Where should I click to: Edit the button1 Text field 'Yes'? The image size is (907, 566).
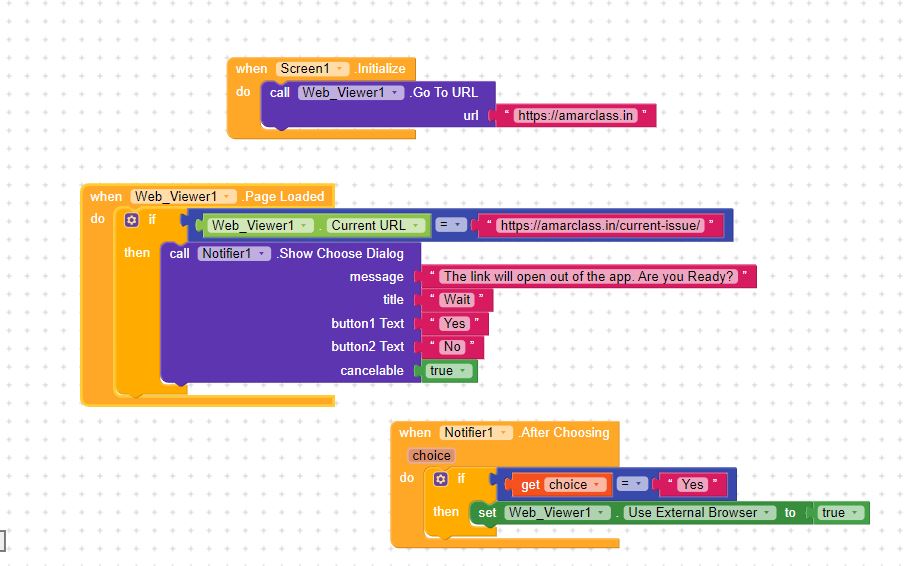click(455, 324)
